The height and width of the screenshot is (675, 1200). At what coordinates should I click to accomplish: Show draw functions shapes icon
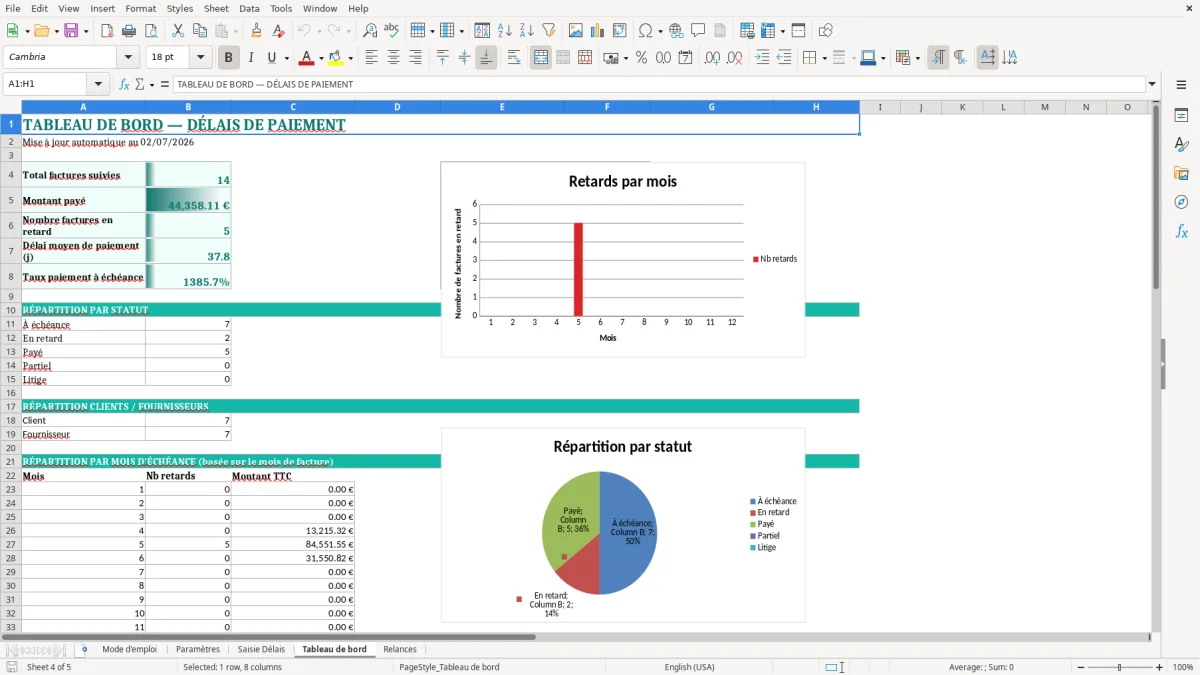(826, 31)
